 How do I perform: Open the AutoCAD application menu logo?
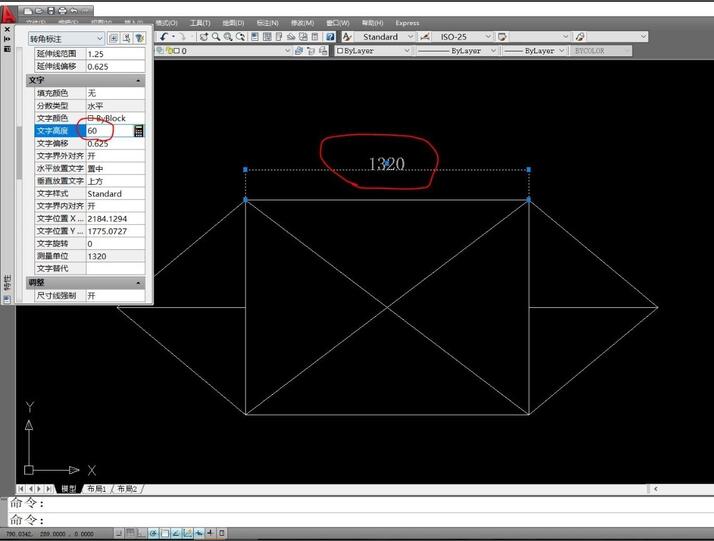(x=8, y=14)
